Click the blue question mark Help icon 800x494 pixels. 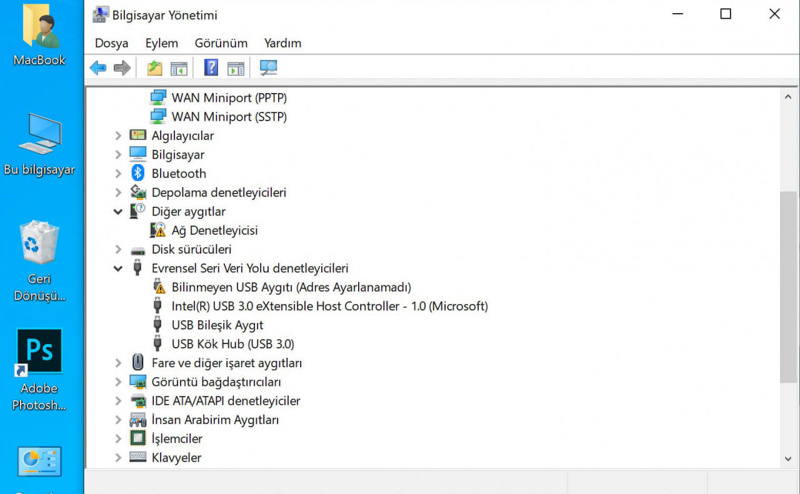pos(211,68)
